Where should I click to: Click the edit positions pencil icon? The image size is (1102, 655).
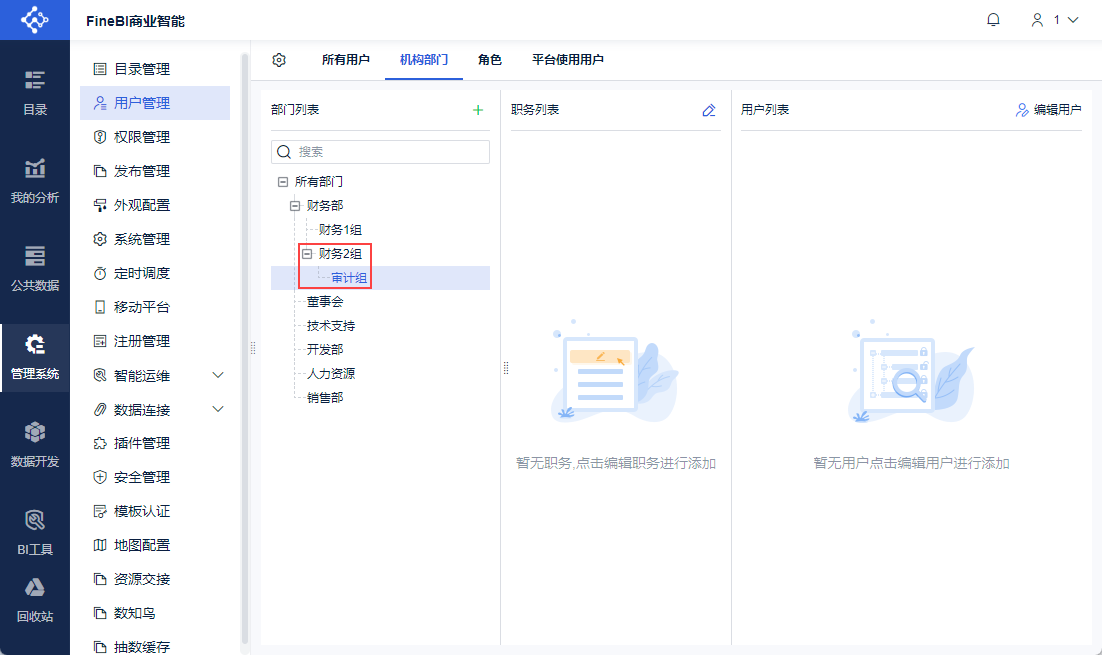pos(709,110)
